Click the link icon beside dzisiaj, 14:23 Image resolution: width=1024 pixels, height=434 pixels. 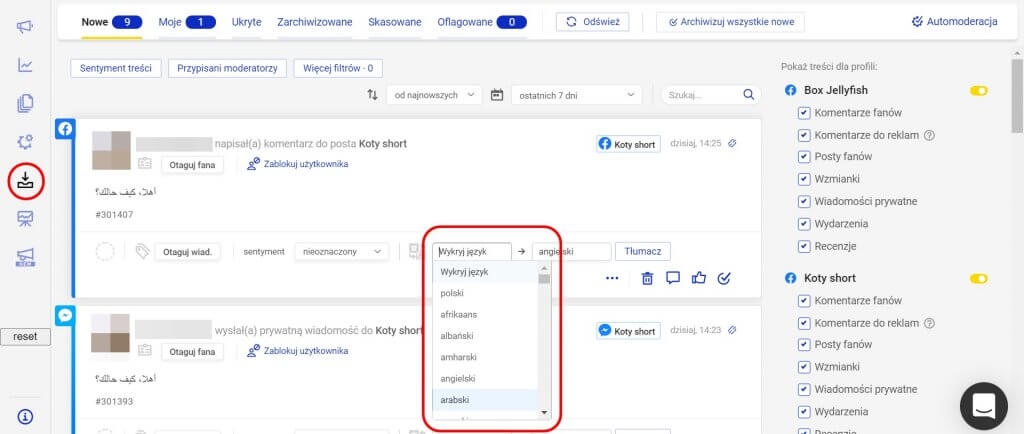[732, 330]
